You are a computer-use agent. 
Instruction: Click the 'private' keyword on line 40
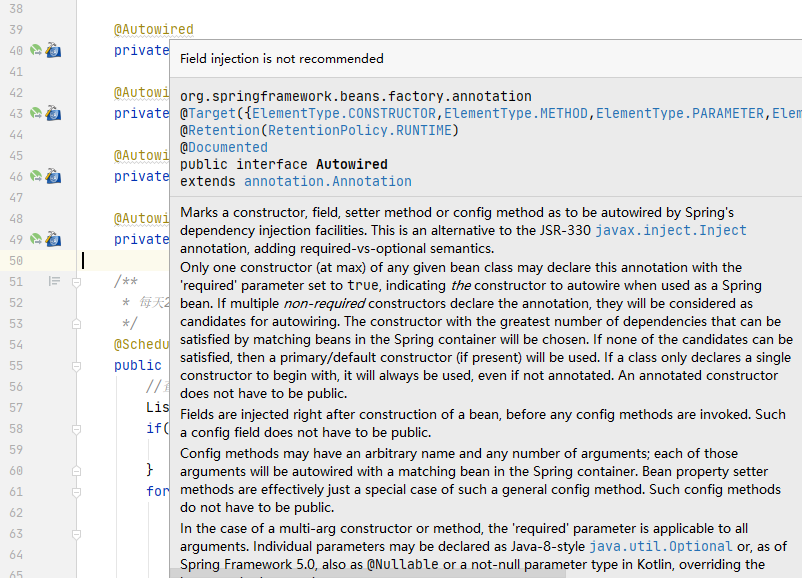click(x=141, y=51)
